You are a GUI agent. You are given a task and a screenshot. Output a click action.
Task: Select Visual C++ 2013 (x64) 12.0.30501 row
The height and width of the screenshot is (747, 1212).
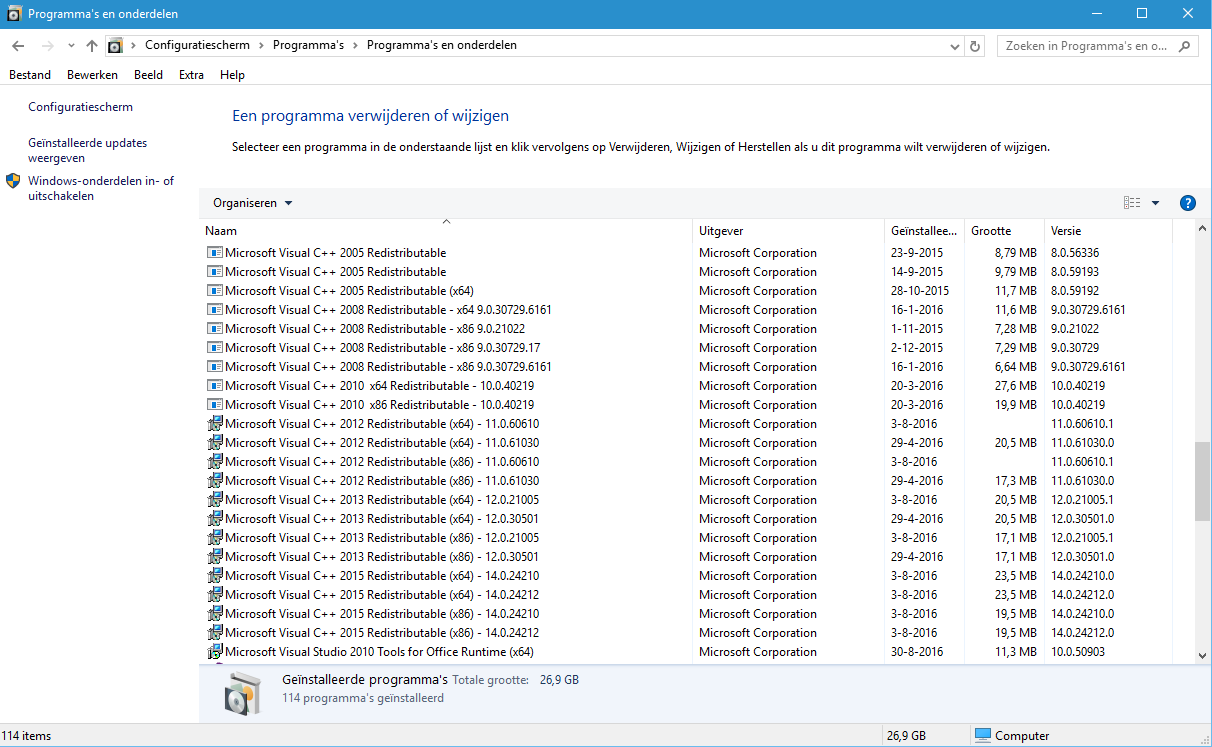pyautogui.click(x=685, y=519)
